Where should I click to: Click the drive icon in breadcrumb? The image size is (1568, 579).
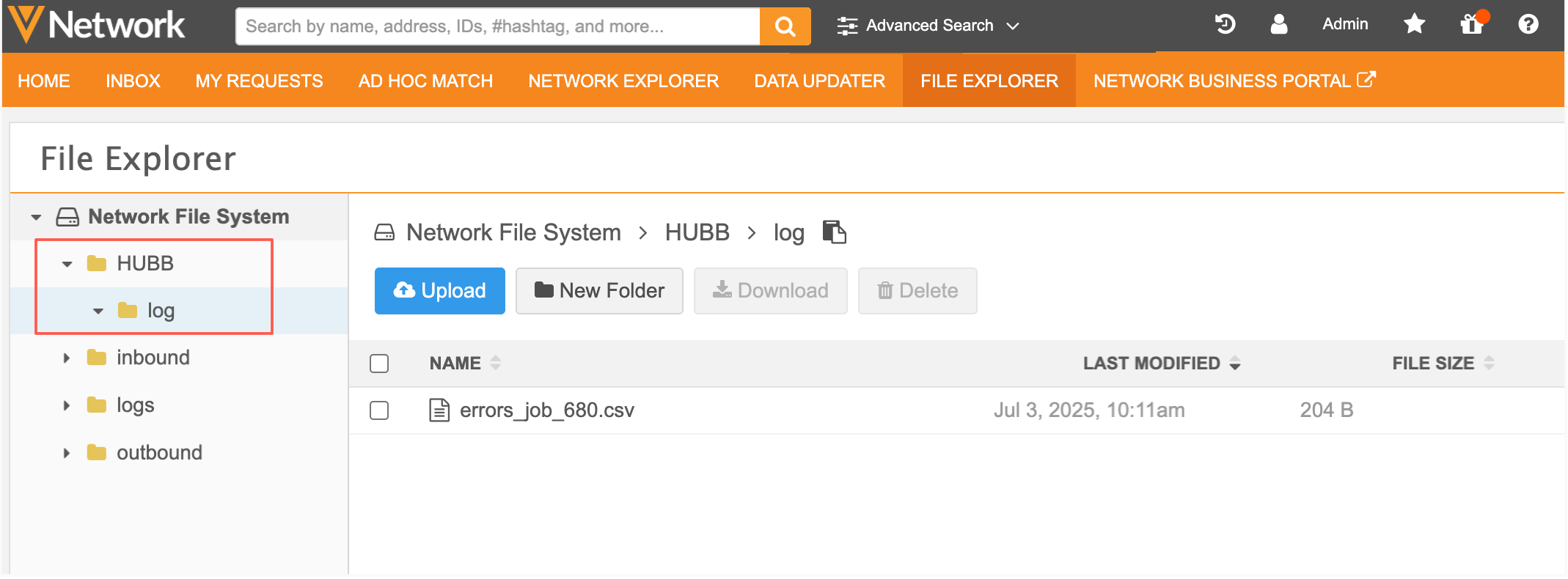point(384,233)
